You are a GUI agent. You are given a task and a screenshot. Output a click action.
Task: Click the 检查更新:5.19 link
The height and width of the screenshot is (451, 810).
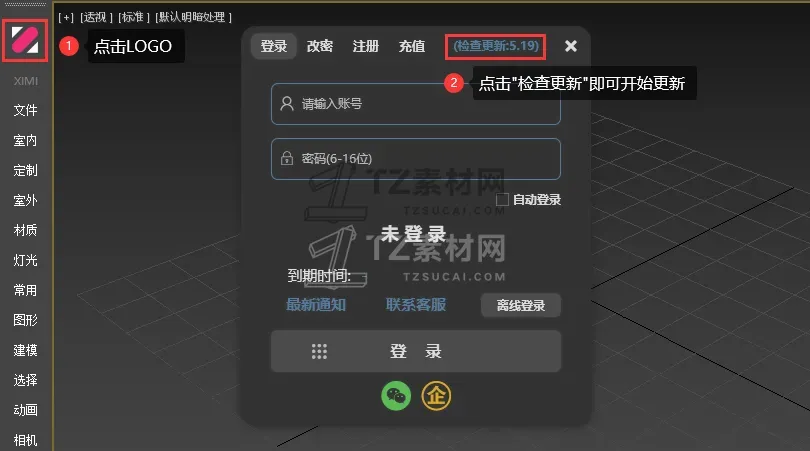(496, 46)
